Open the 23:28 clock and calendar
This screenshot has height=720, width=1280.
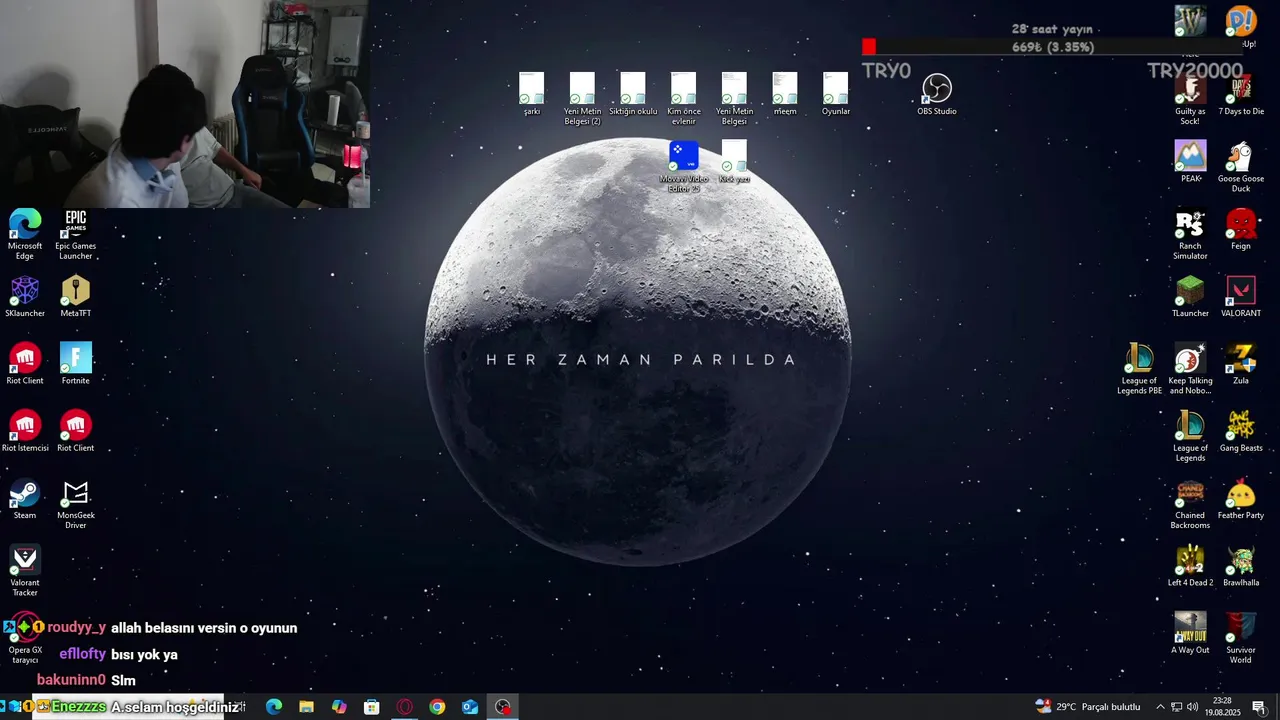point(1222,707)
